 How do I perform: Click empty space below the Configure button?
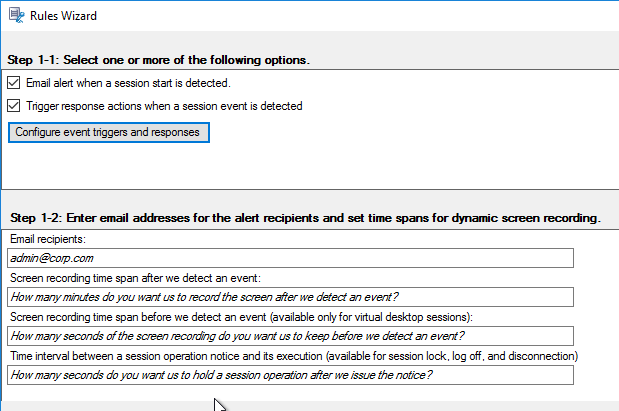tap(308, 166)
